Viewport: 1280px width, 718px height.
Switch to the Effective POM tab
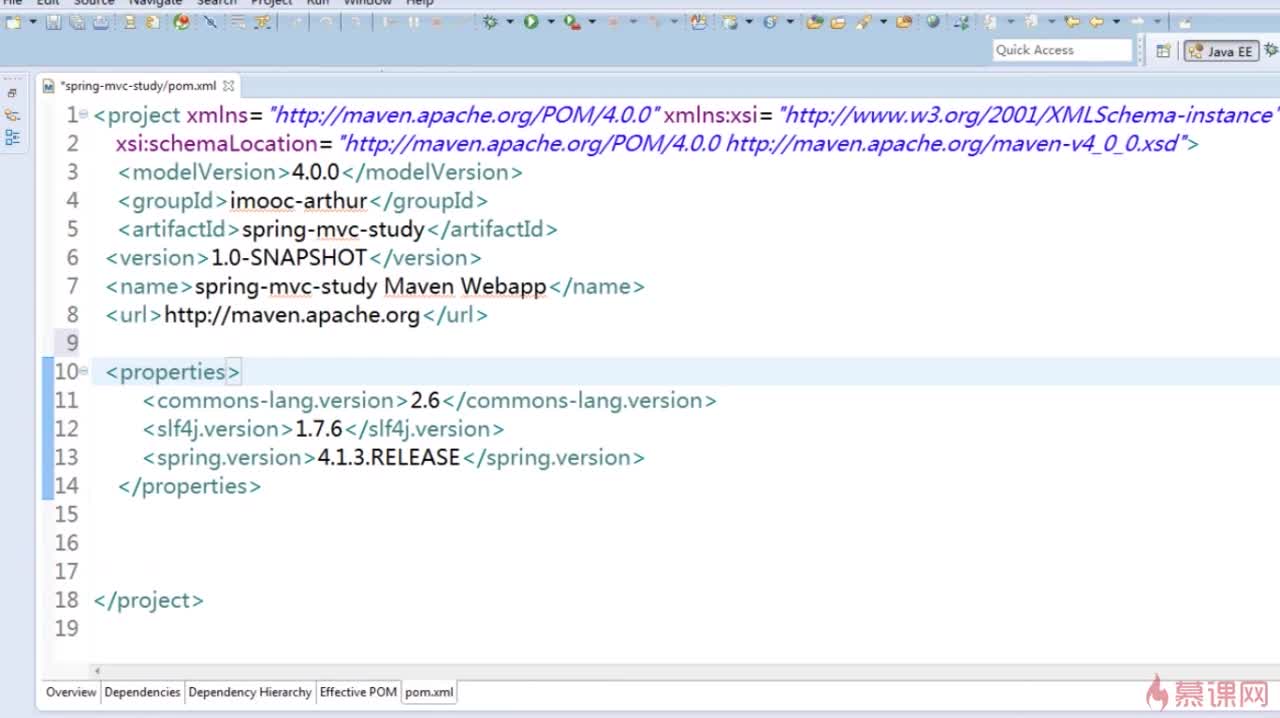click(358, 692)
